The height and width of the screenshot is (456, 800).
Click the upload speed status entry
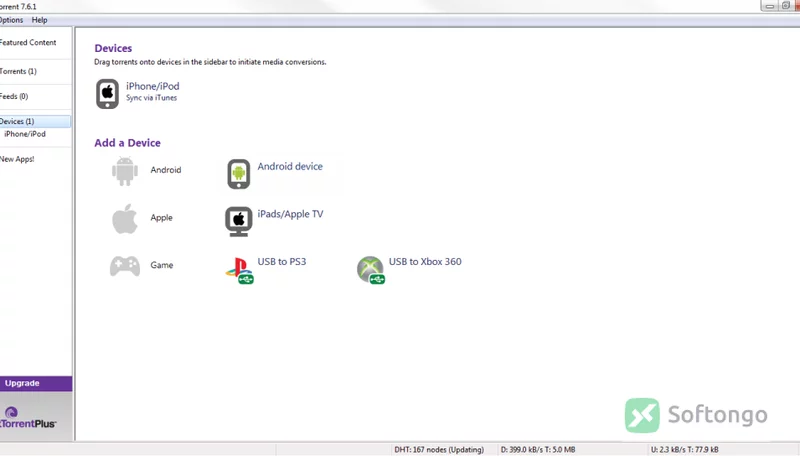pos(684,449)
